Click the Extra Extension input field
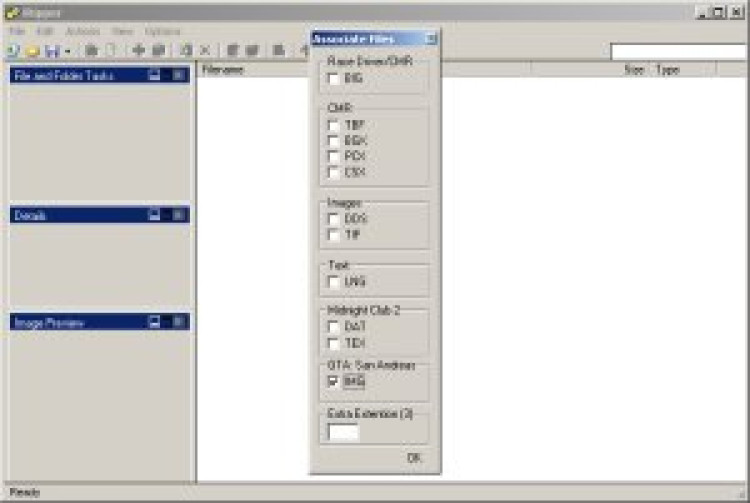 [x=343, y=433]
